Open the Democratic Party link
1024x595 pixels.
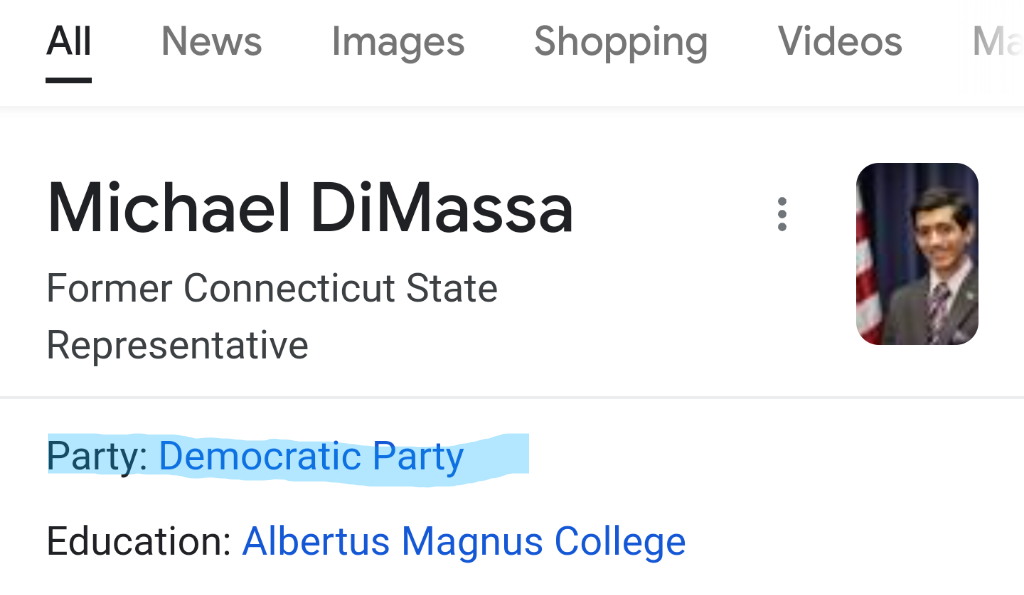tap(311, 457)
